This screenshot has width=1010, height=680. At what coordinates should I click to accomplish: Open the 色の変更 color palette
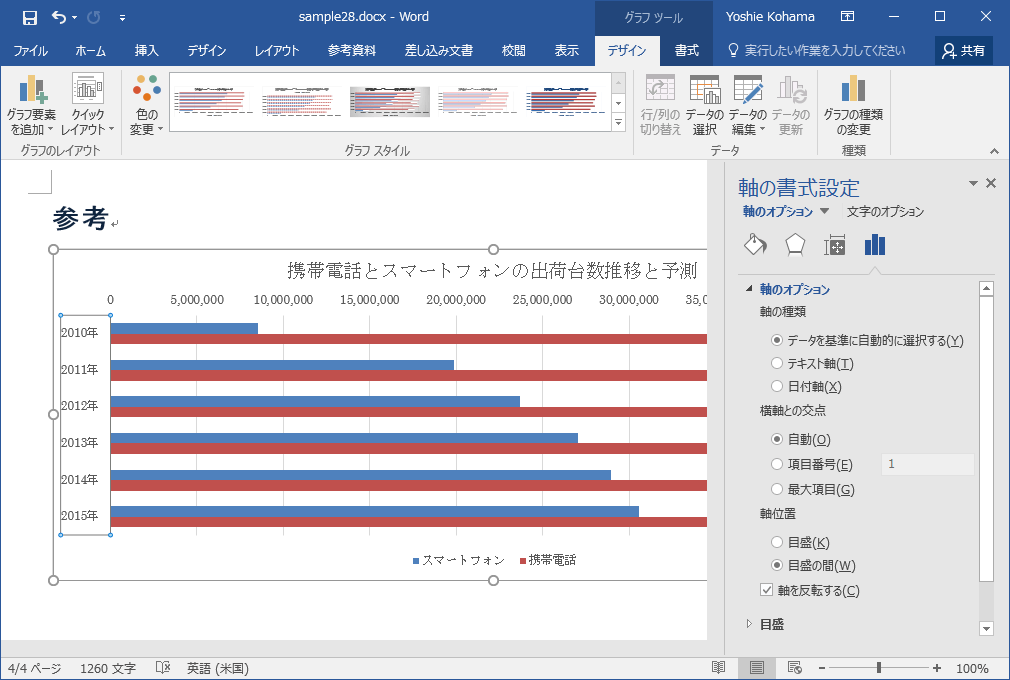[x=146, y=105]
